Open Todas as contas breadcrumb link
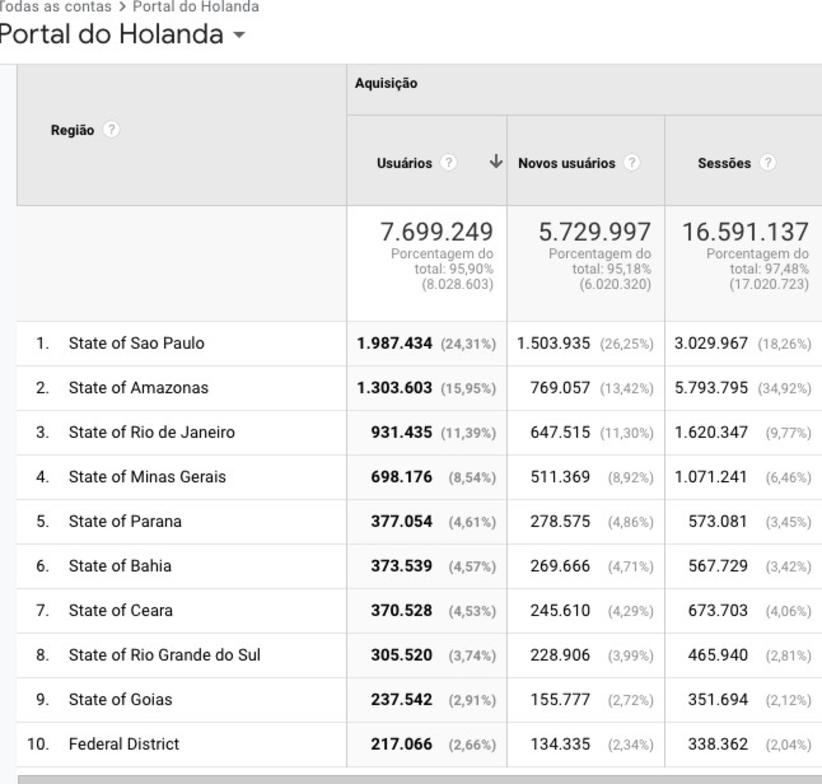This screenshot has height=784, width=822. [x=55, y=7]
